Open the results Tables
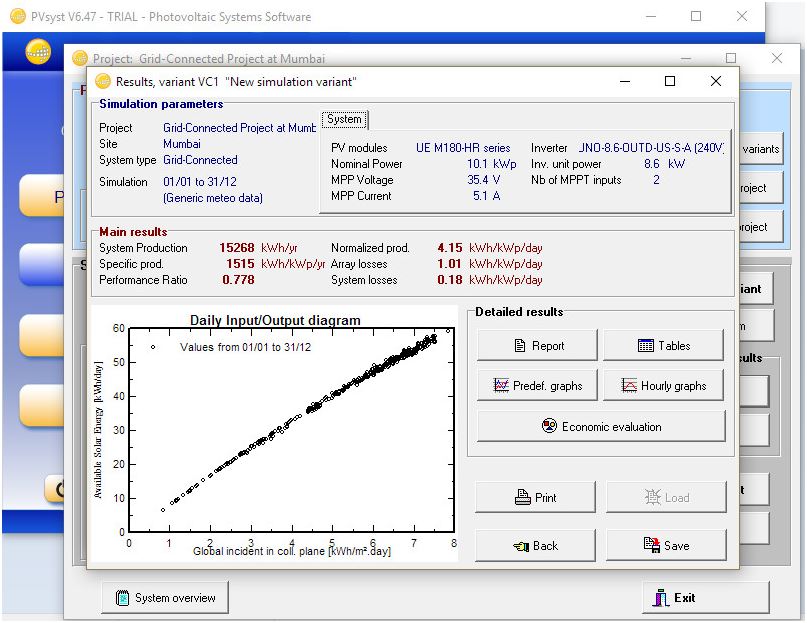 pos(663,346)
